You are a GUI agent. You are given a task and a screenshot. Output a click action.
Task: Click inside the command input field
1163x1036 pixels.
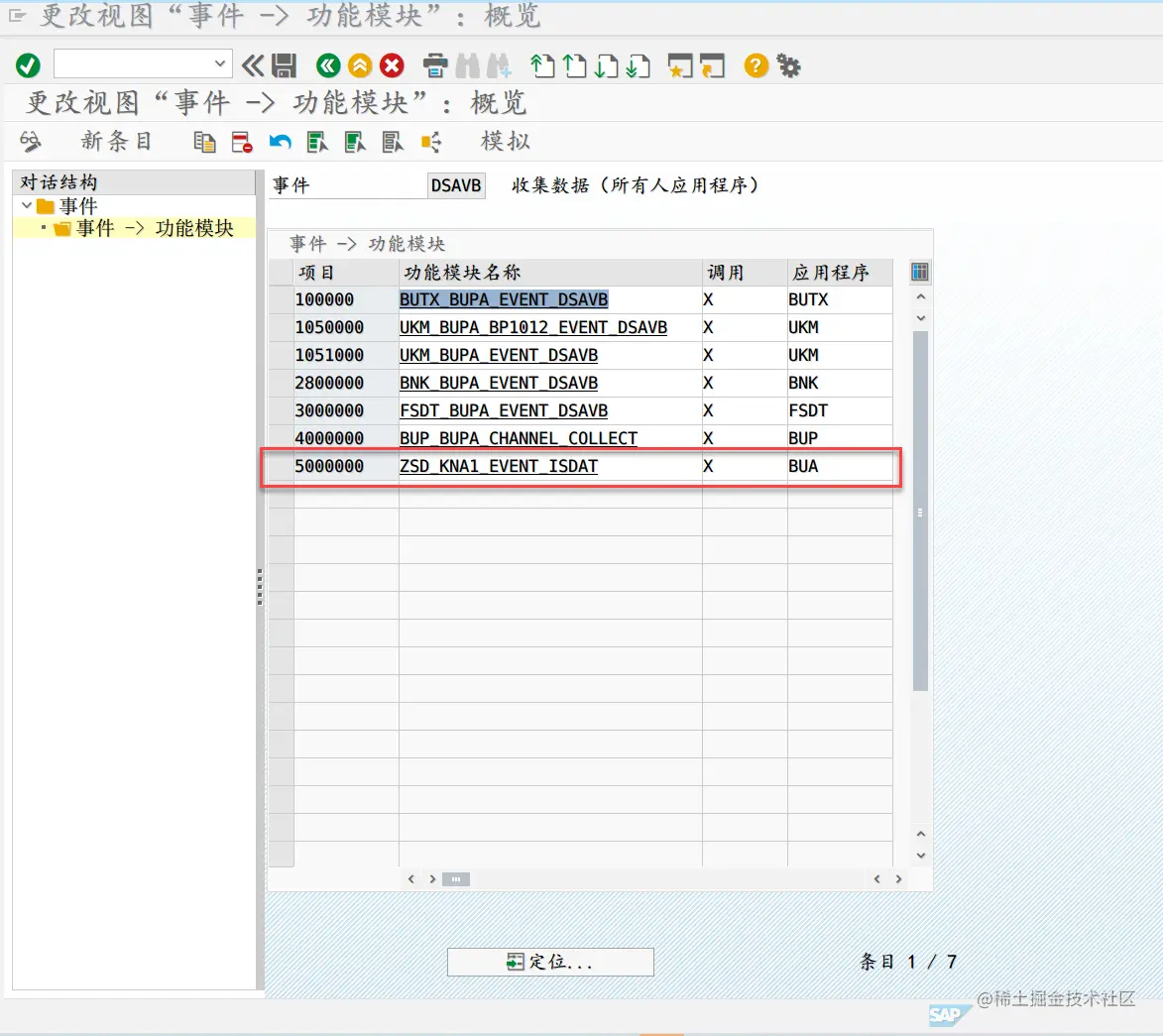point(134,63)
